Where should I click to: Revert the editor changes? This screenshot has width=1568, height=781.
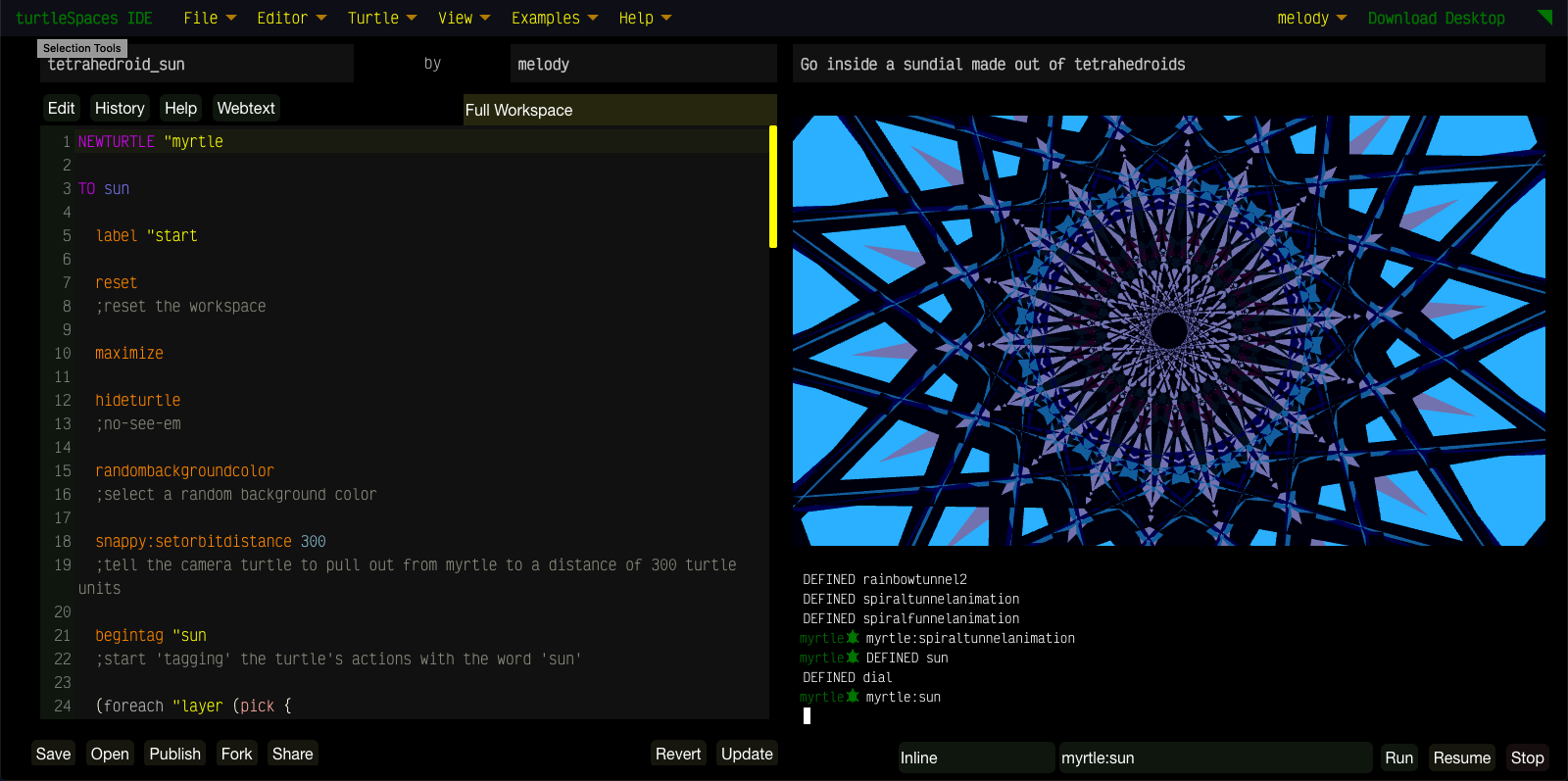pos(677,754)
